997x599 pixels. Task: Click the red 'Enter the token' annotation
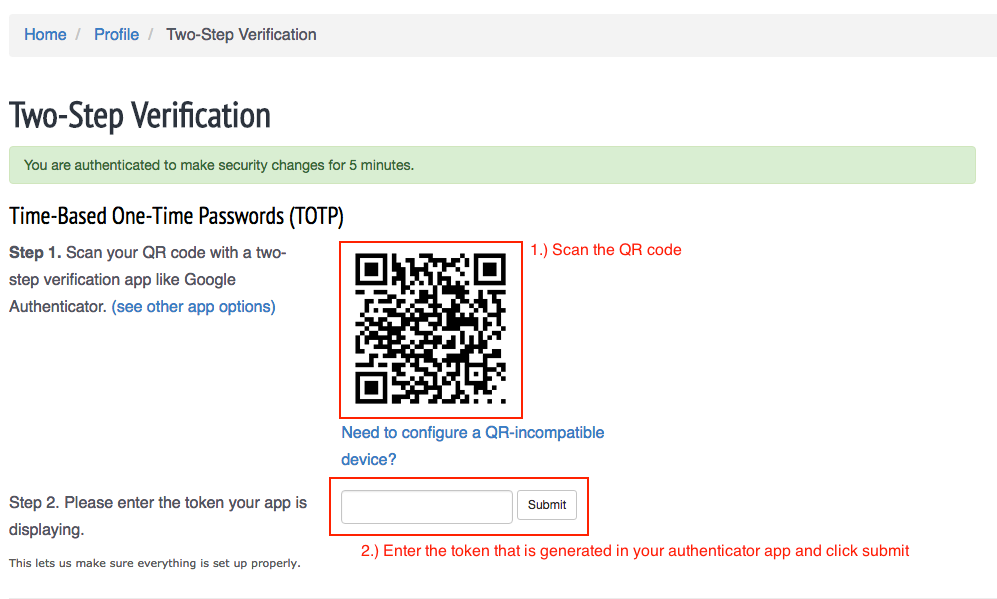pyautogui.click(x=635, y=551)
